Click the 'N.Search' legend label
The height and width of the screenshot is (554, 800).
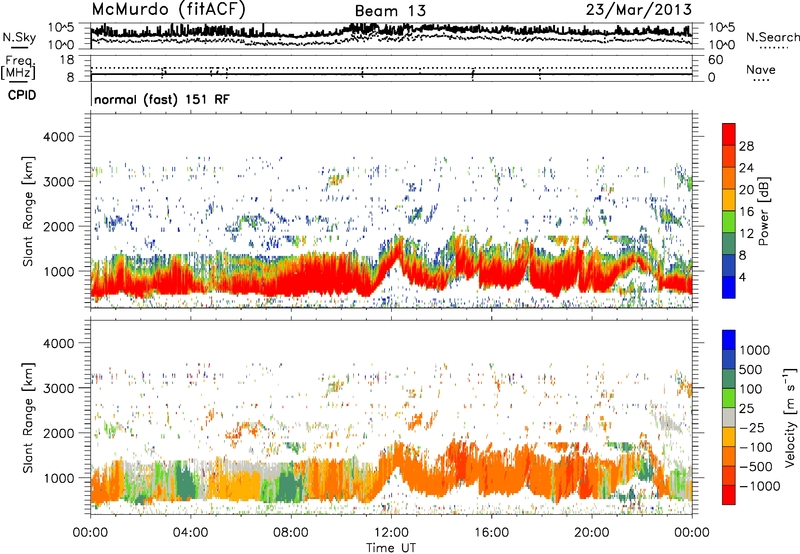(772, 37)
